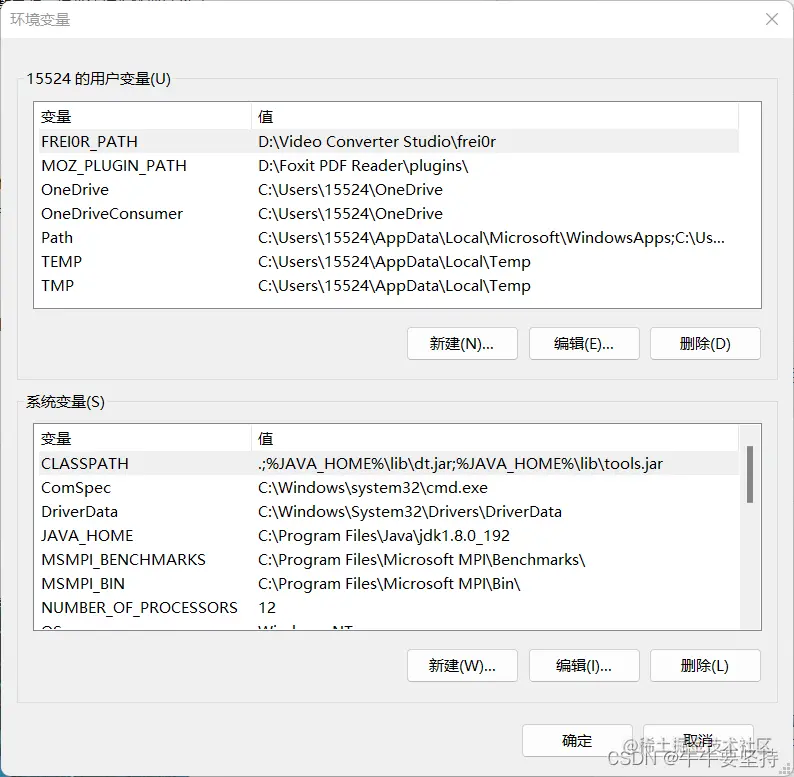794x777 pixels.
Task: Click the TMP row's AppData\Local\Temp value
Action: tap(394, 286)
